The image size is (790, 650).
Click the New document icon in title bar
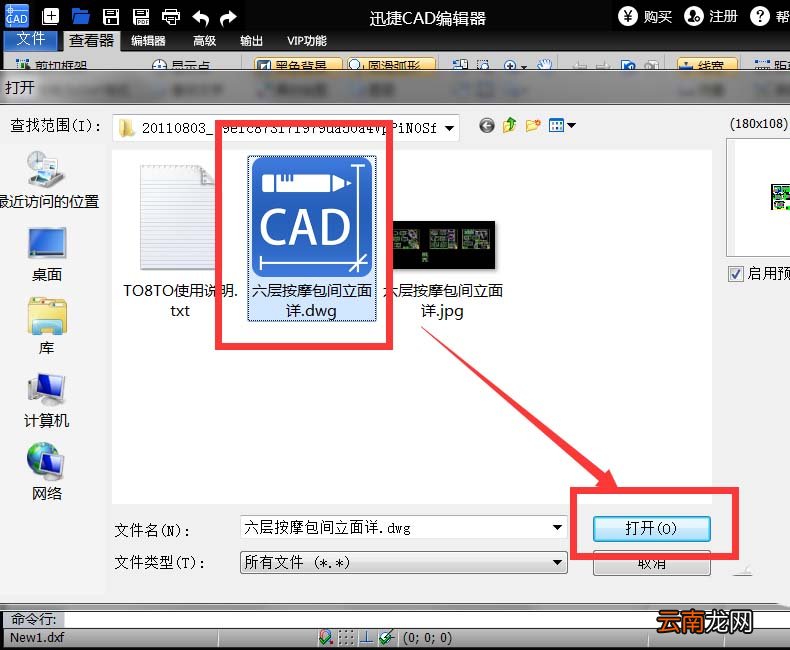50,17
